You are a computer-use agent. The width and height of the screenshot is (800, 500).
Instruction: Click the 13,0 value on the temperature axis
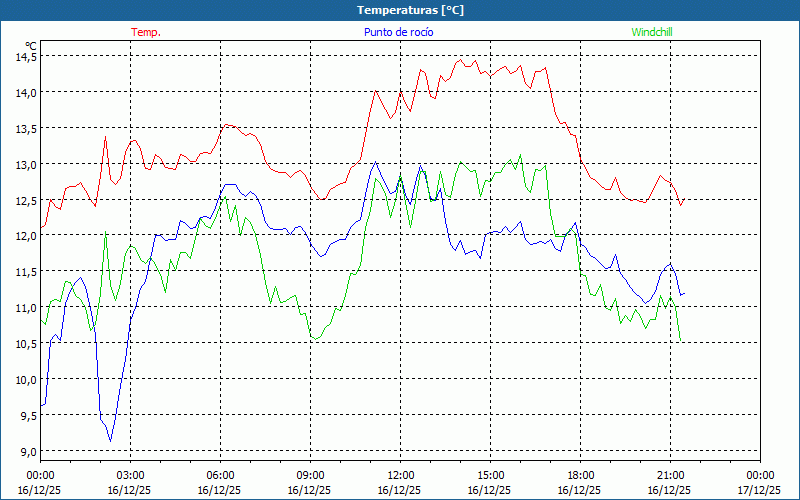[25, 164]
